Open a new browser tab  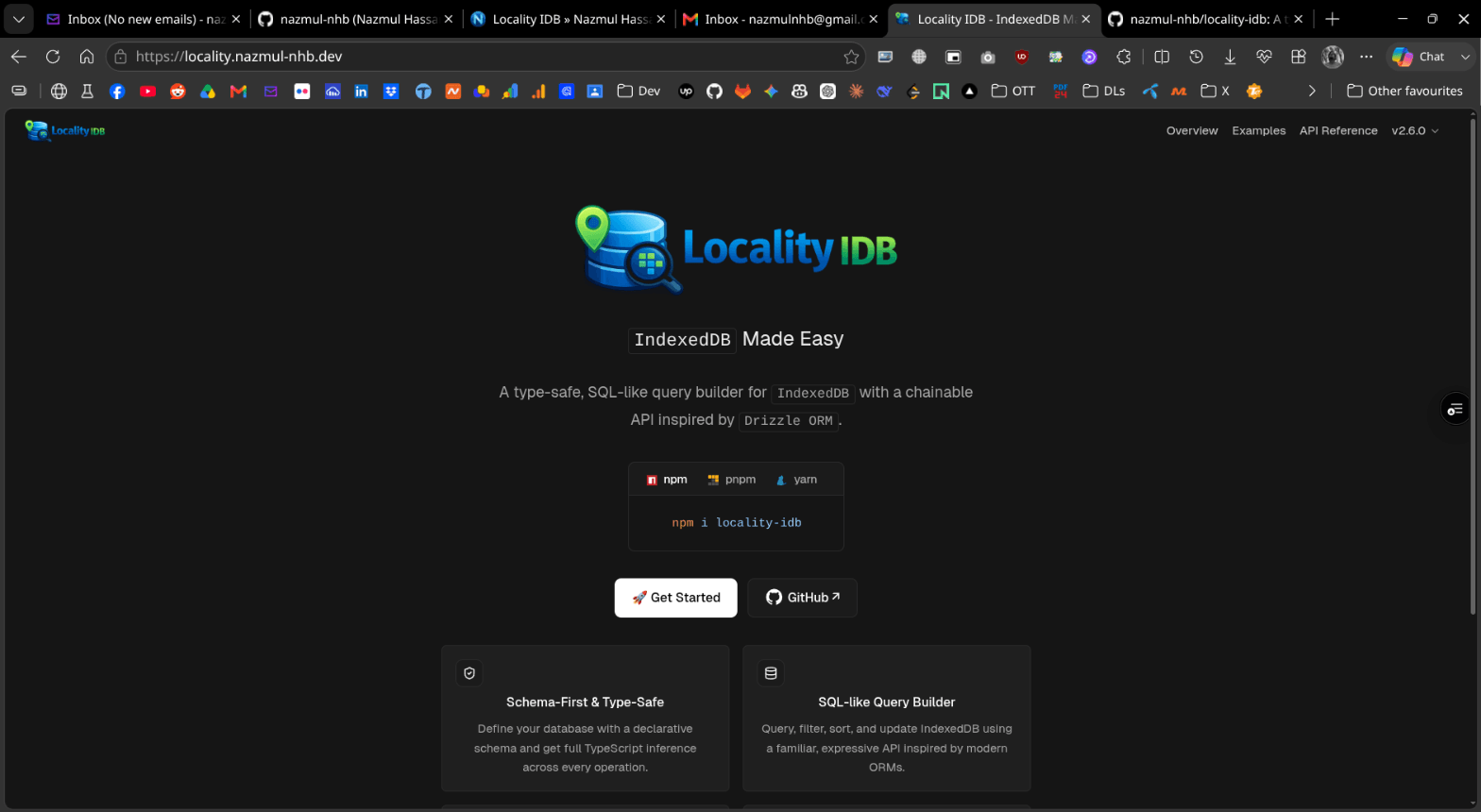pos(1333,19)
